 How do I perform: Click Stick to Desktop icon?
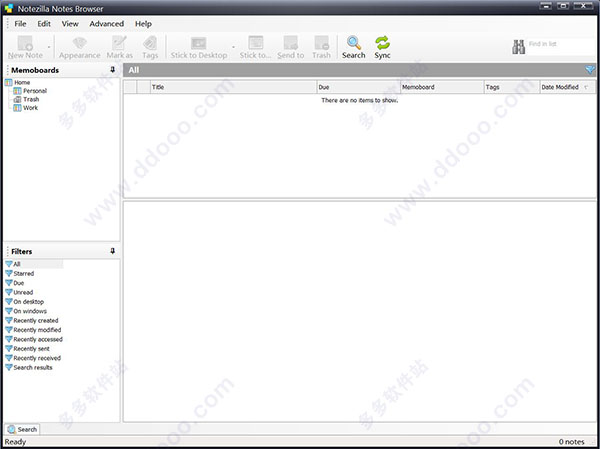click(199, 43)
